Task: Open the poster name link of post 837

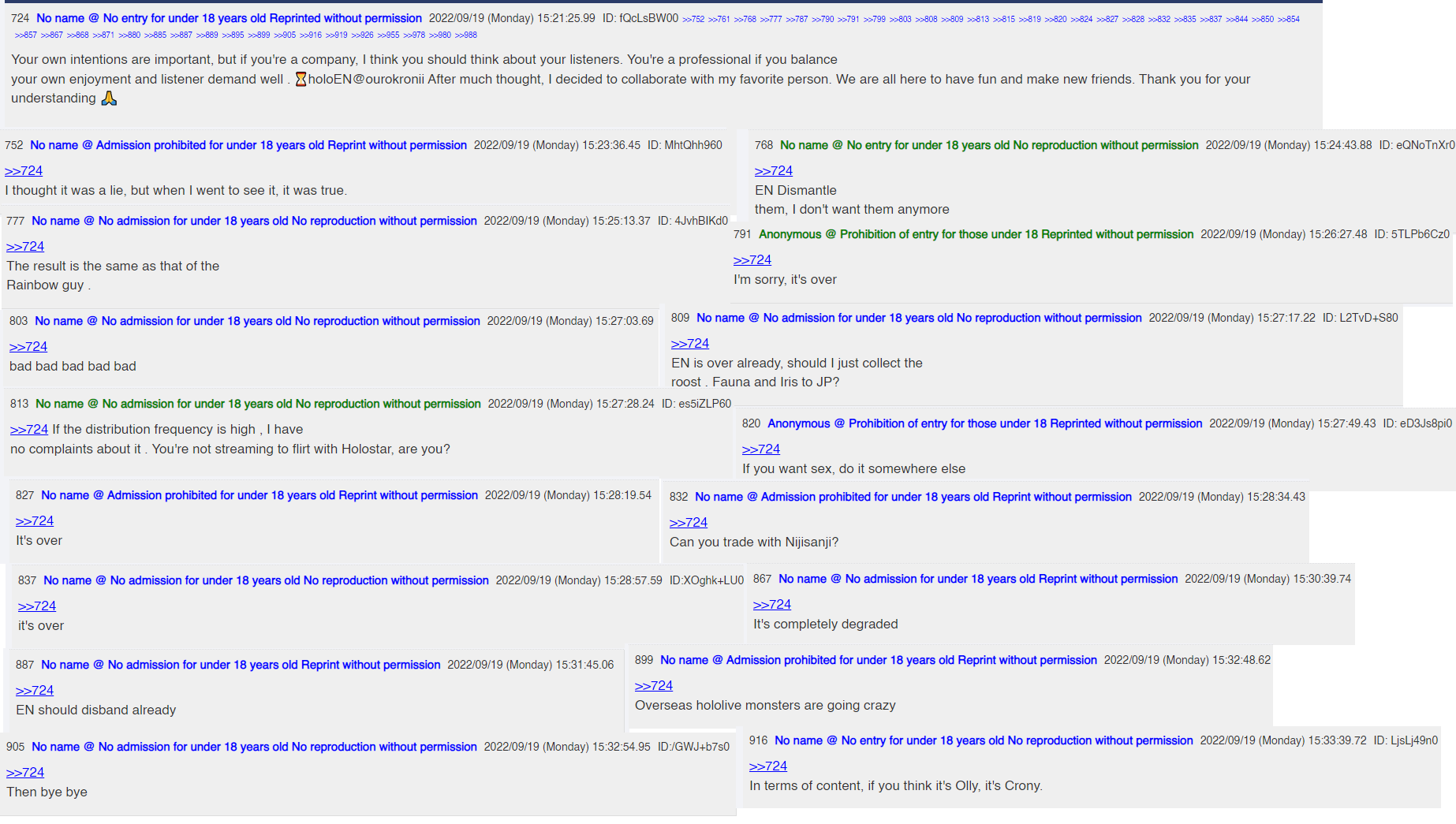Action: click(x=266, y=580)
